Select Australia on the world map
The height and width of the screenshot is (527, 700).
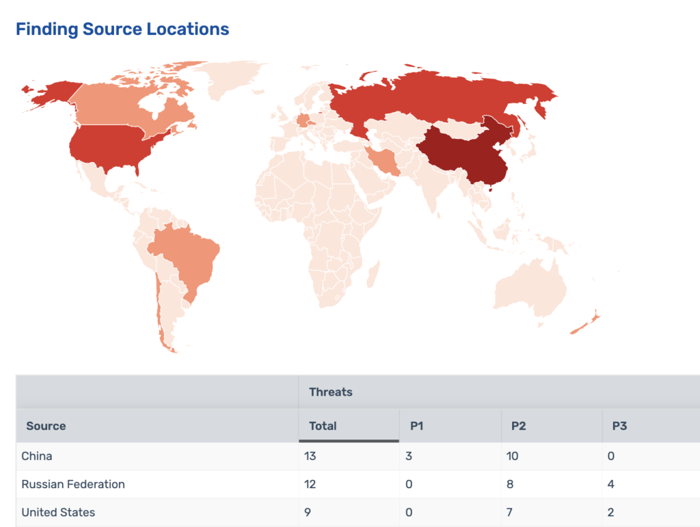pyautogui.click(x=529, y=286)
